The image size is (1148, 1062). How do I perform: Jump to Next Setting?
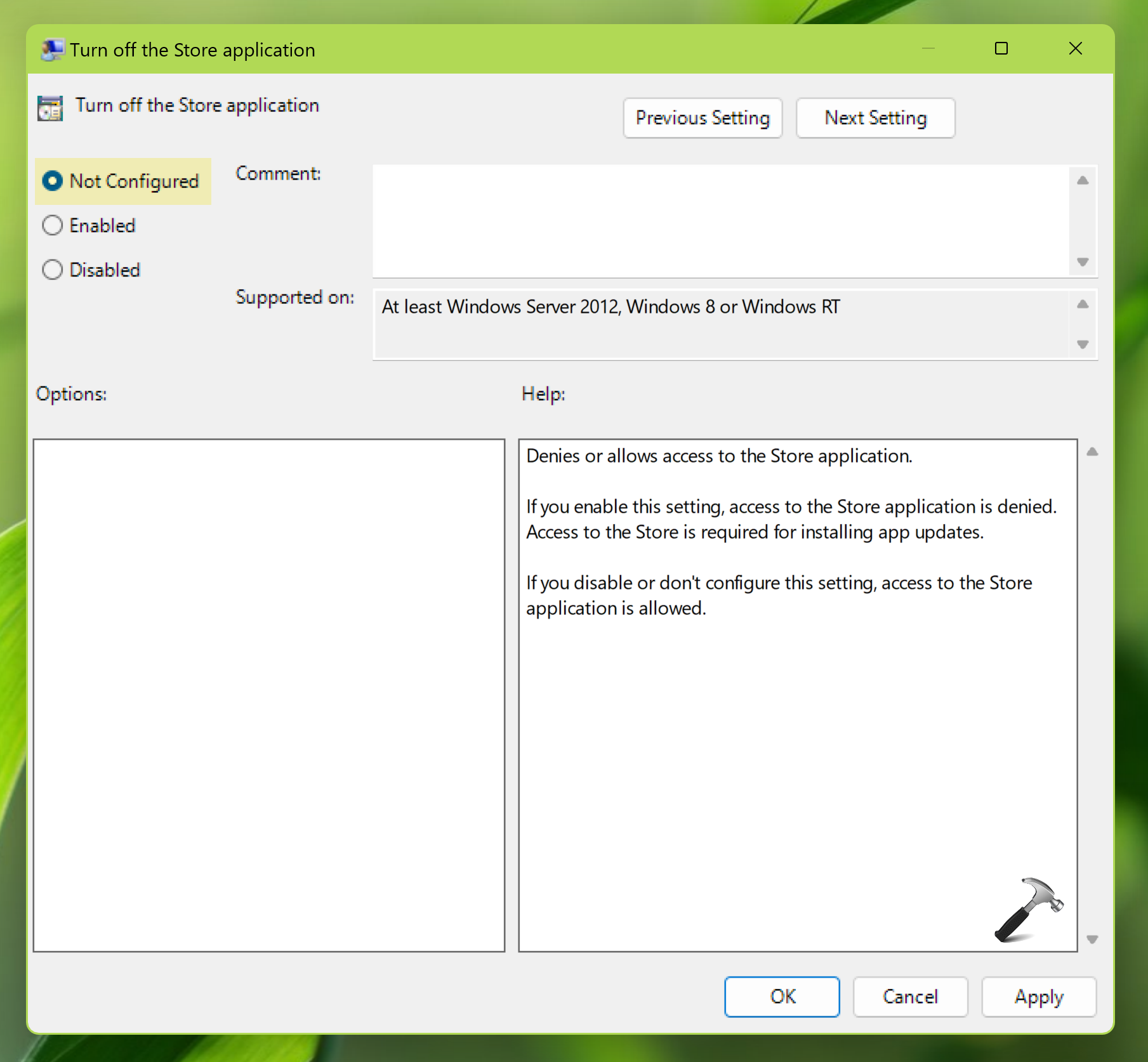point(875,118)
